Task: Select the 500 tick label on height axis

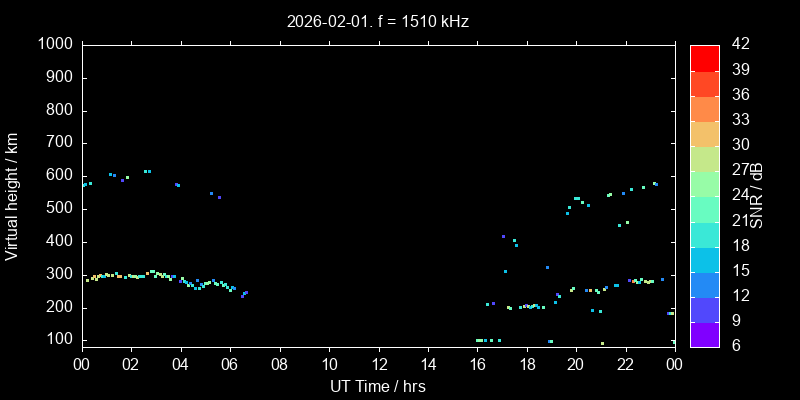Action: click(58, 209)
